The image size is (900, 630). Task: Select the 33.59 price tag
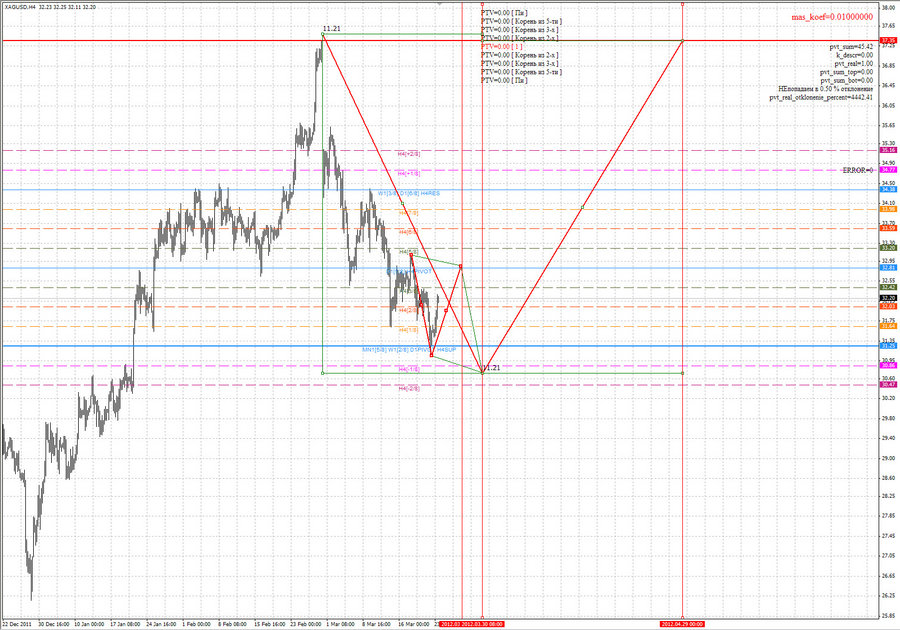889,228
